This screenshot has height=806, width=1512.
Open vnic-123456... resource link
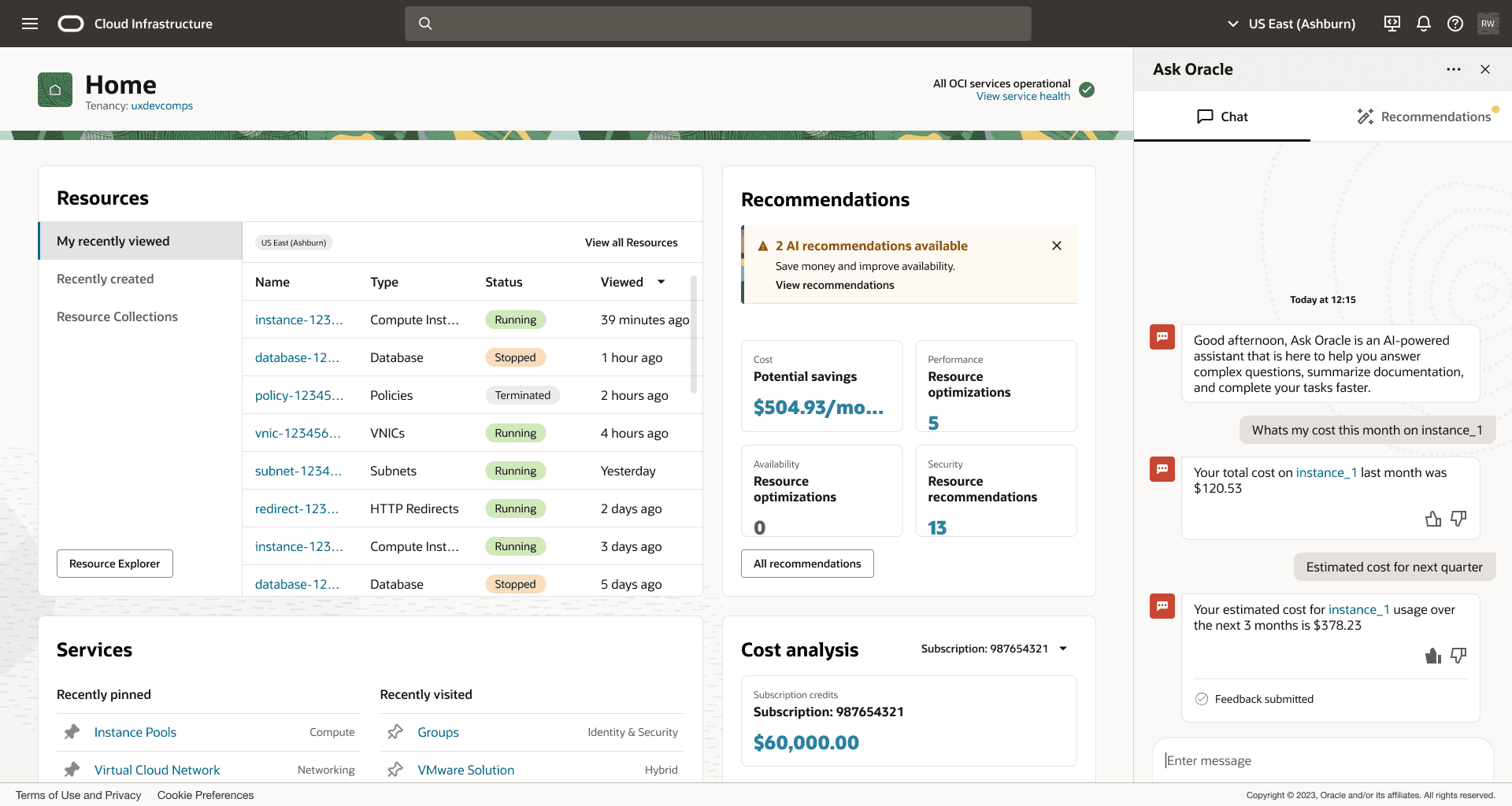[x=298, y=433]
